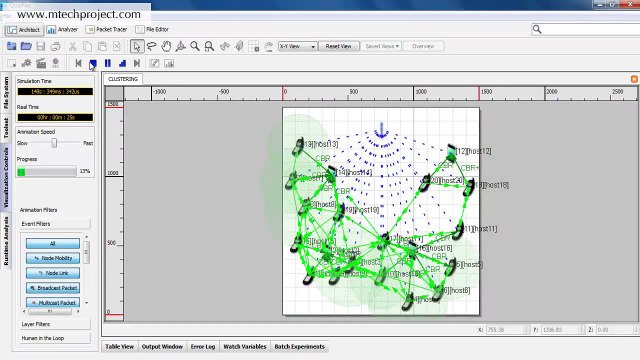Click the stop simulation button

tap(93, 63)
